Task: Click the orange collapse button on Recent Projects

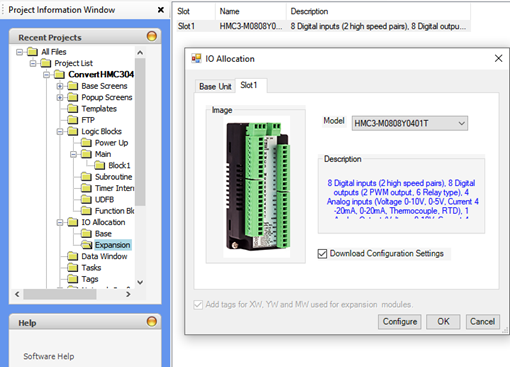Action: pyautogui.click(x=152, y=36)
